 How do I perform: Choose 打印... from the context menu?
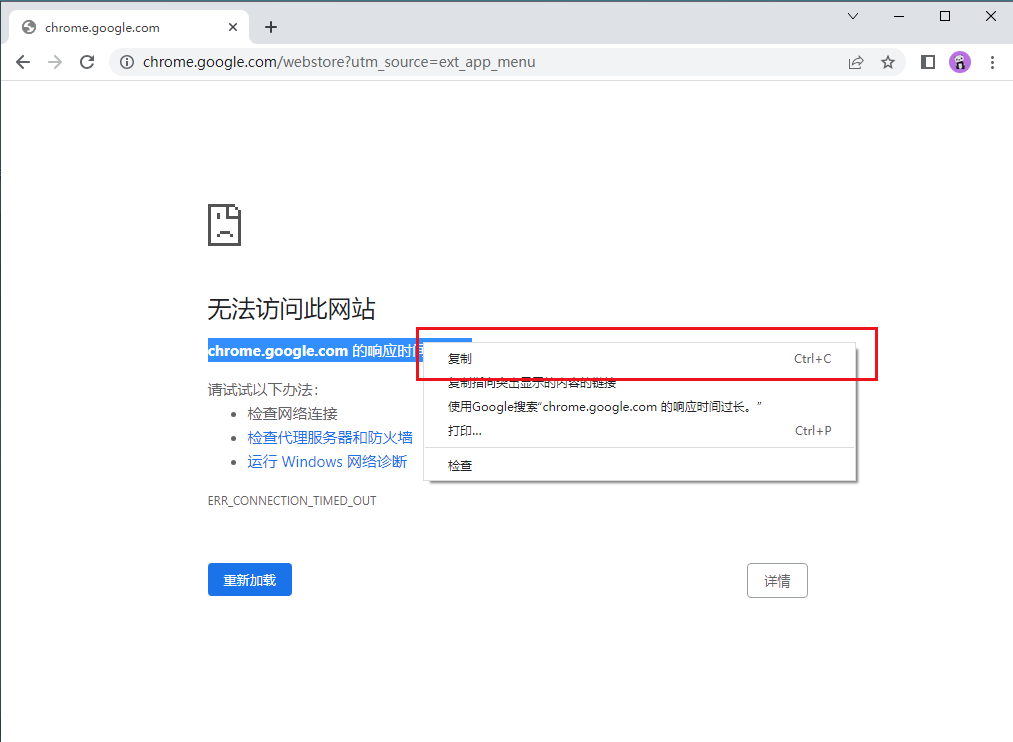click(x=640, y=431)
